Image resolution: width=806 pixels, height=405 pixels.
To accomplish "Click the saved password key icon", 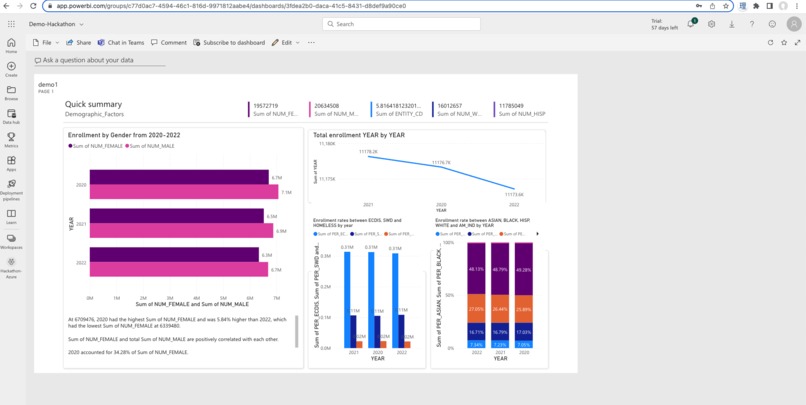I will [699, 6].
